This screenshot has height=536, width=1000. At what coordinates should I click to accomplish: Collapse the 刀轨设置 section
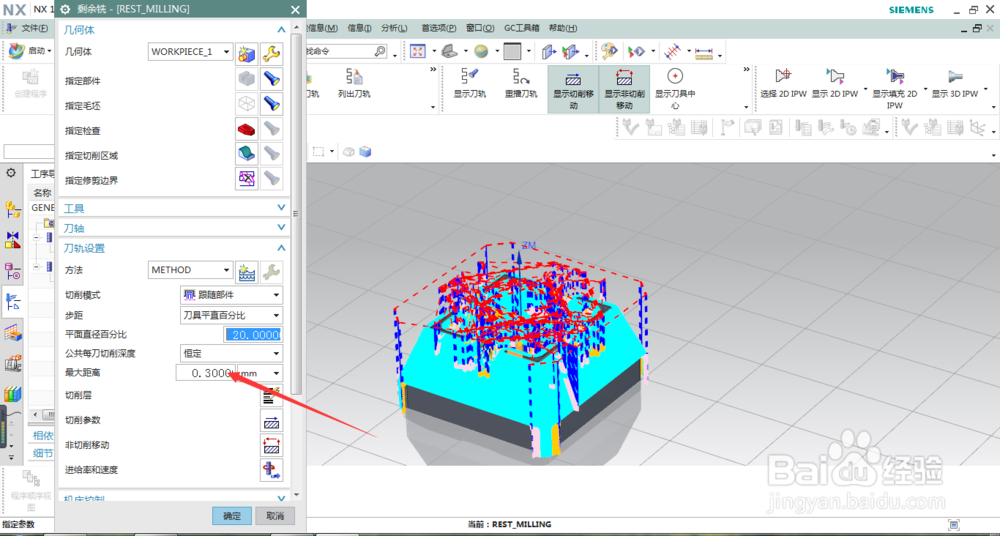pyautogui.click(x=281, y=248)
